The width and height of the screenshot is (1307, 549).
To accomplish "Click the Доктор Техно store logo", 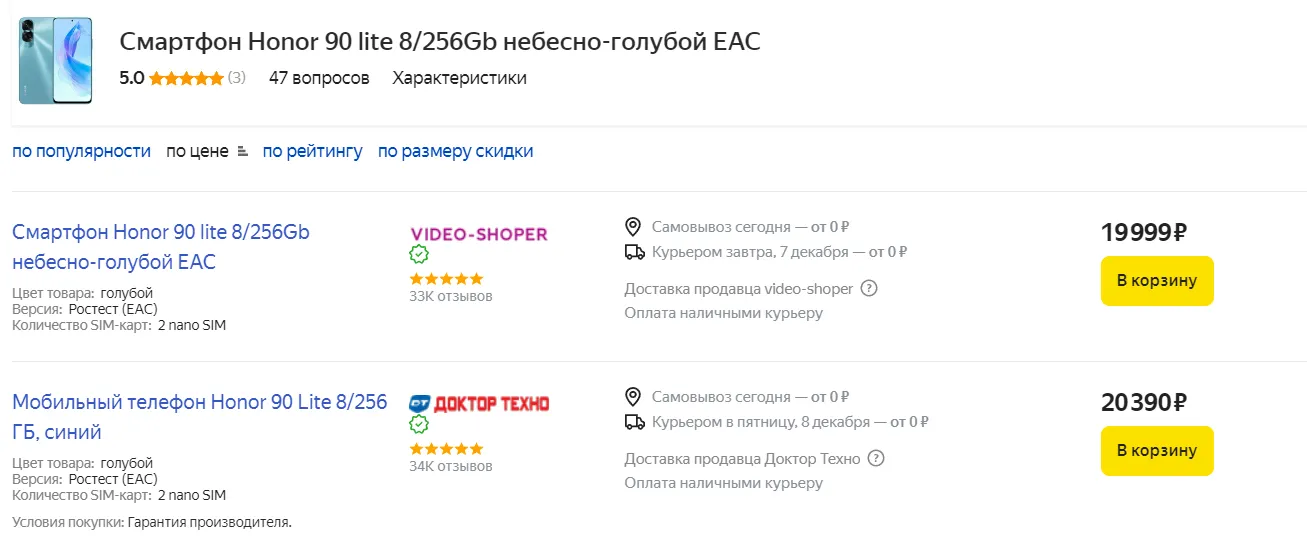I will [479, 404].
